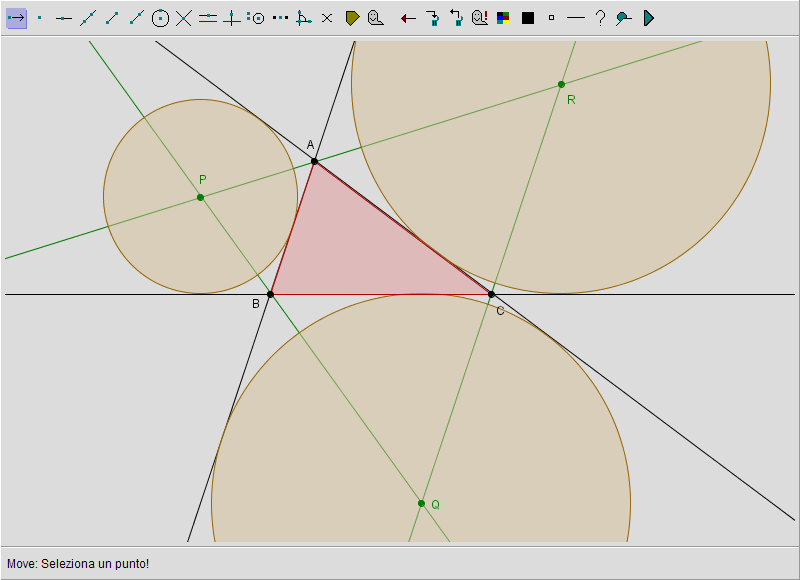Select vertex point A of the triangle
Screen dimensions: 800x580
[314, 161]
